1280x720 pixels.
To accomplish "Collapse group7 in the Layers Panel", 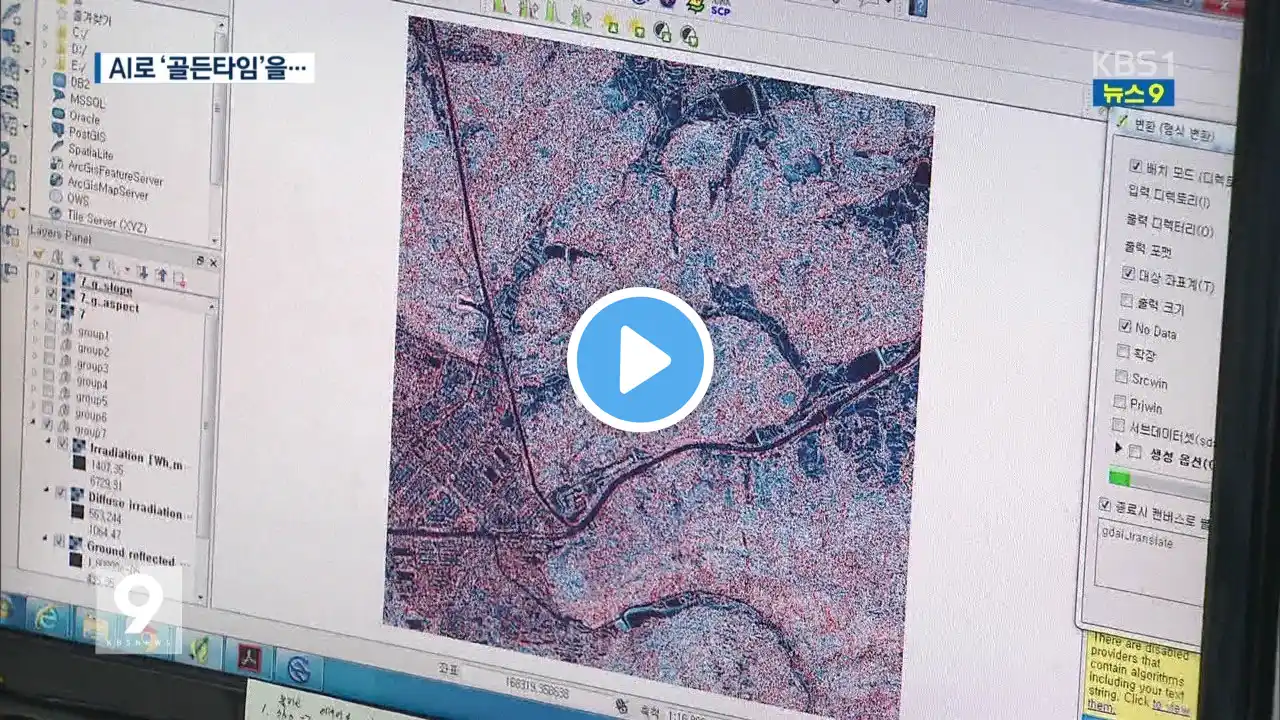I will coord(33,424).
